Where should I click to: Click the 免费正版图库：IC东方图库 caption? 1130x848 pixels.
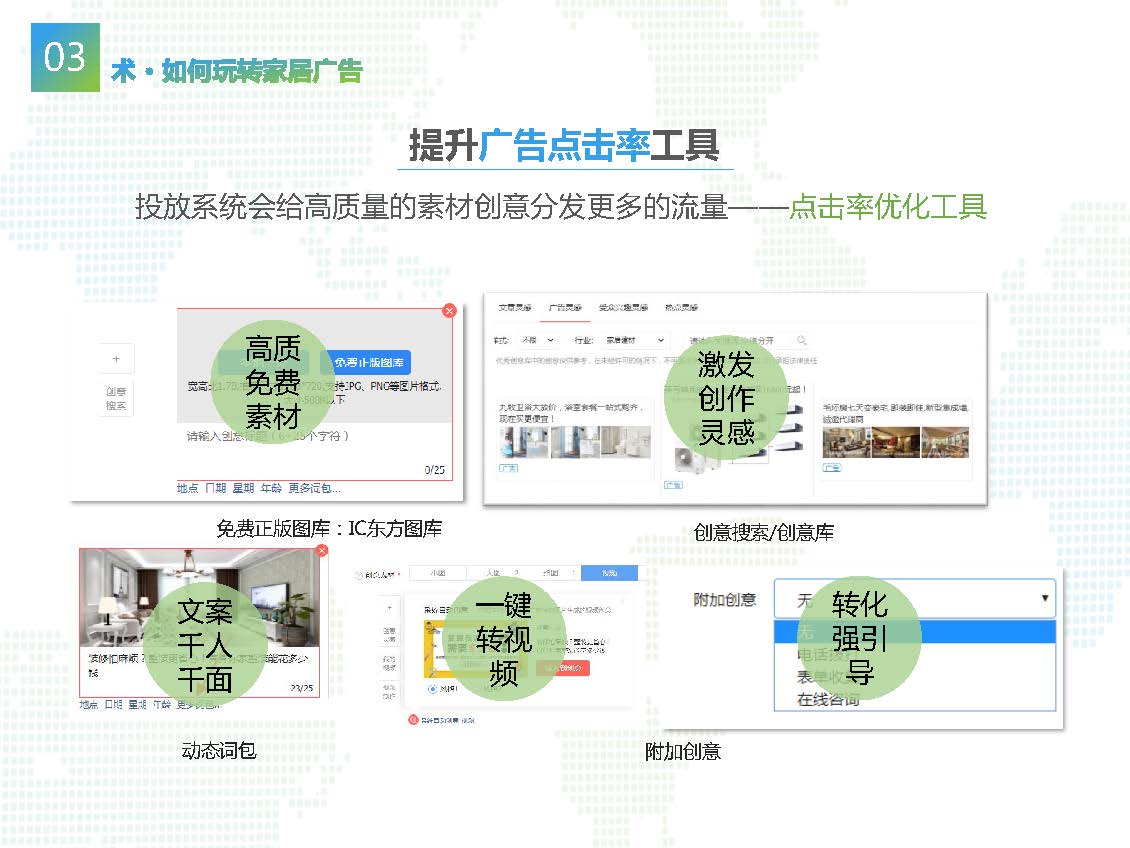[329, 528]
